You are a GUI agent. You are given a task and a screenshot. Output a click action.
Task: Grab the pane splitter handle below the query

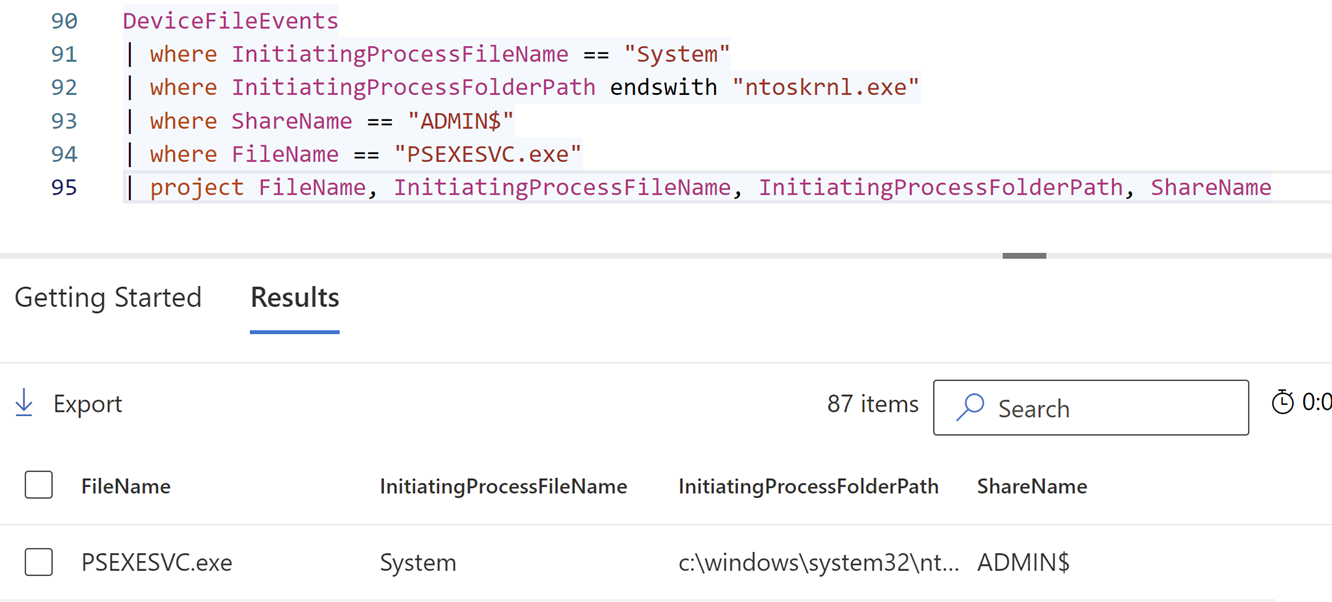(1024, 256)
